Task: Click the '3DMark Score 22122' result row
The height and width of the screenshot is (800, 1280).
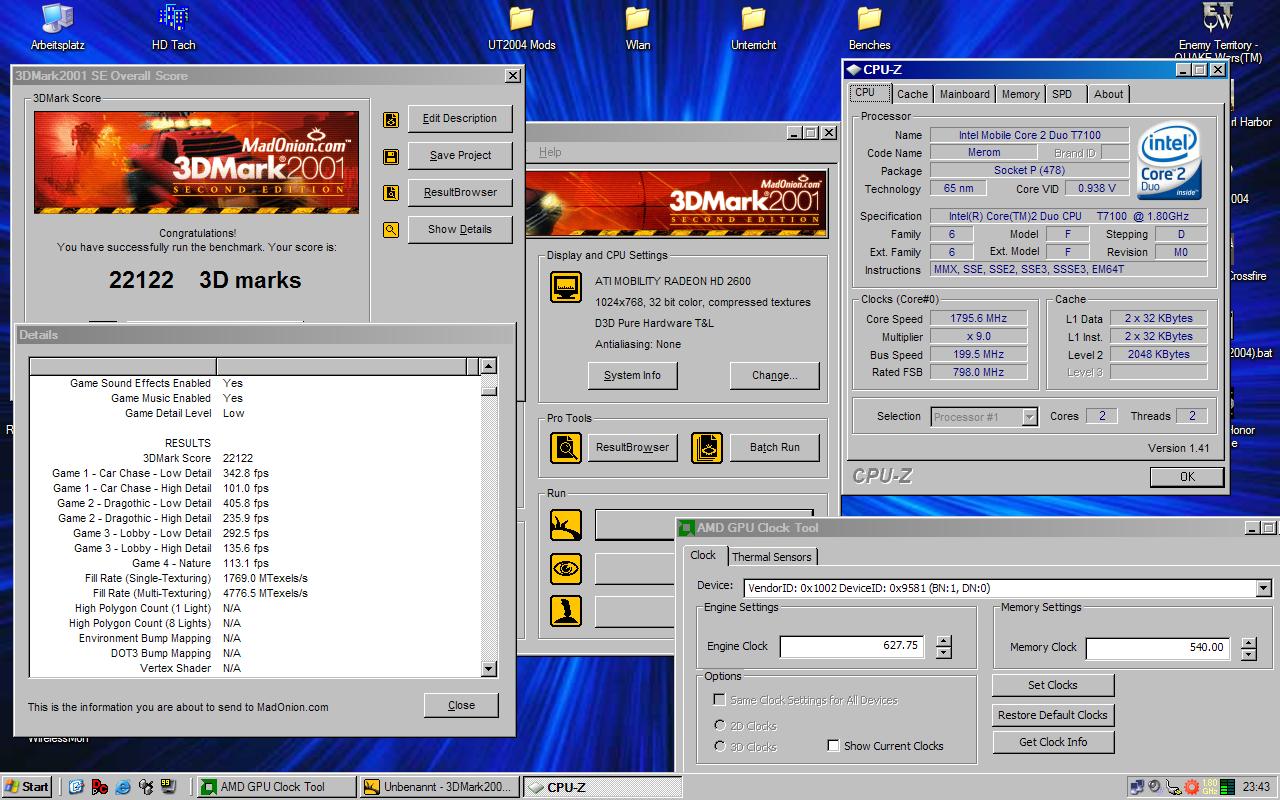Action: [x=256, y=458]
